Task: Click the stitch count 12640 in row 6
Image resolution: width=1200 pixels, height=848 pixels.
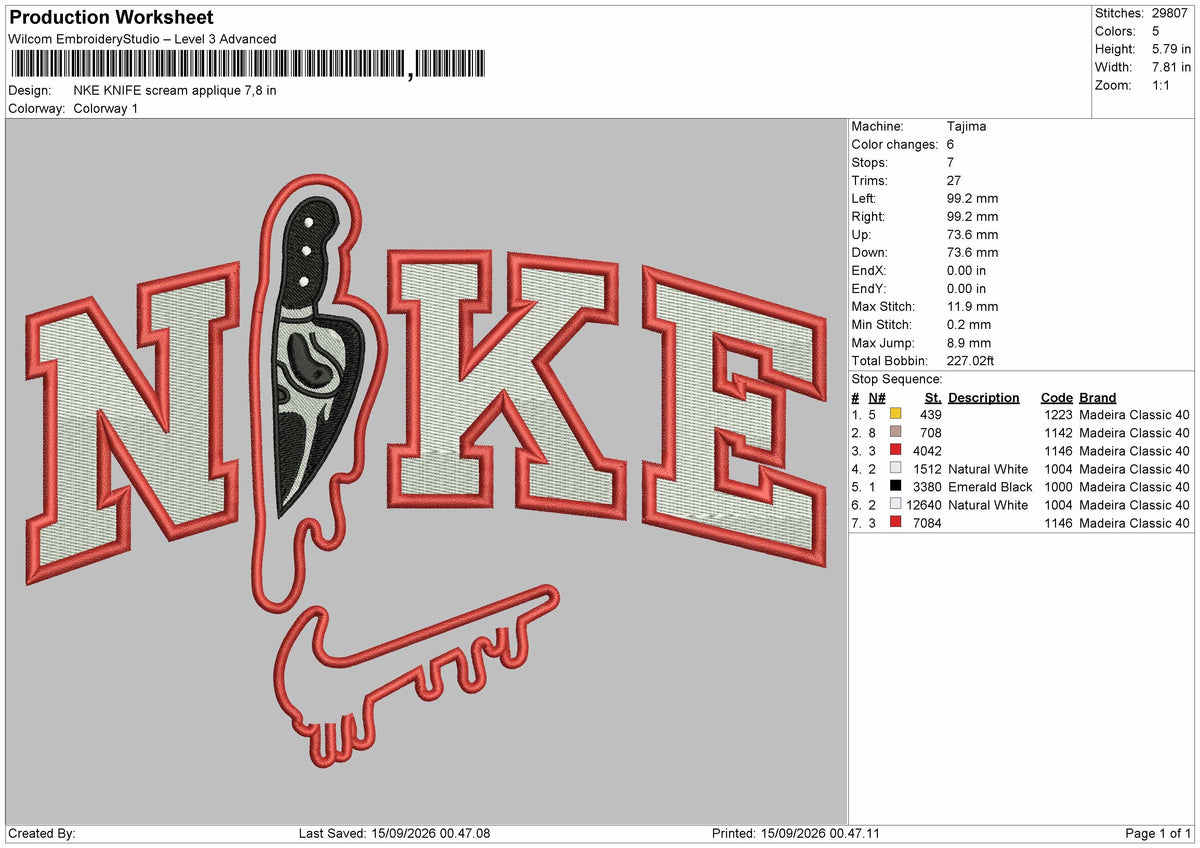Action: (x=924, y=504)
